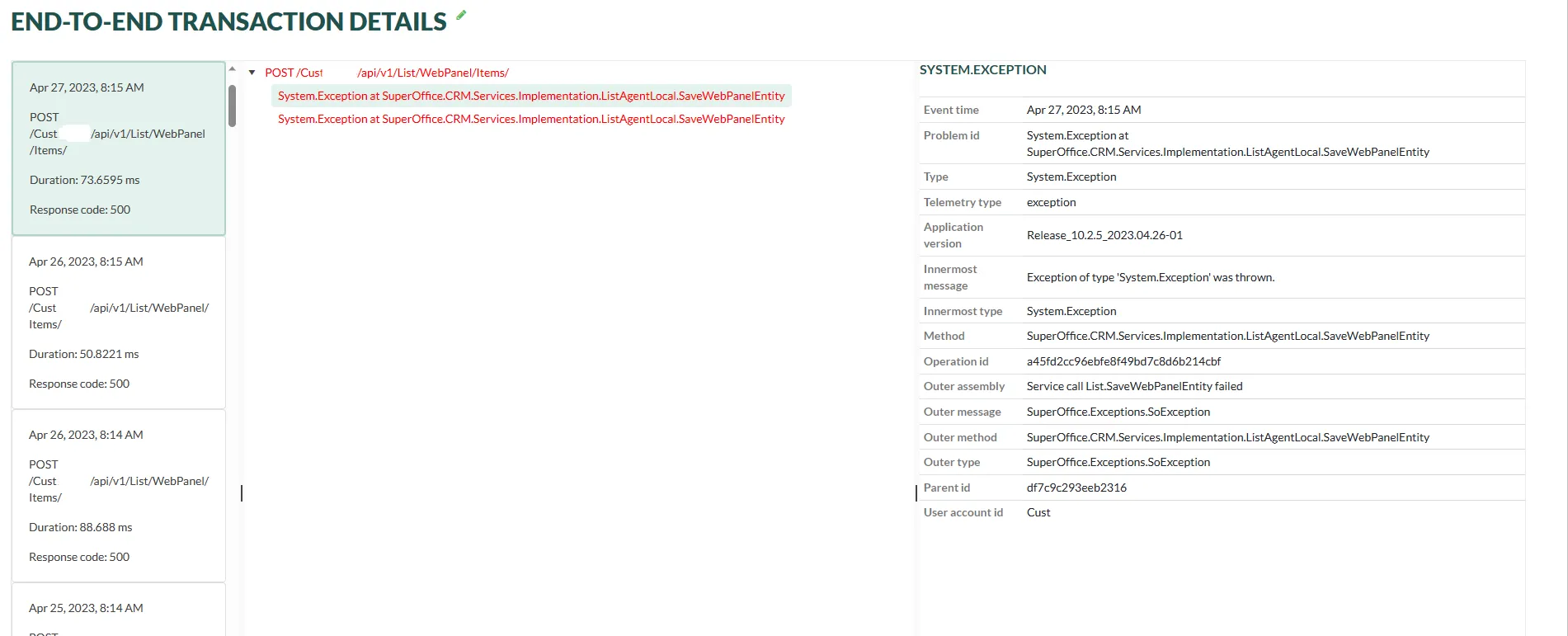Click the Outer type value SuperOffice.Exceptions.SoException
This screenshot has width=1568, height=636.
click(x=1118, y=462)
